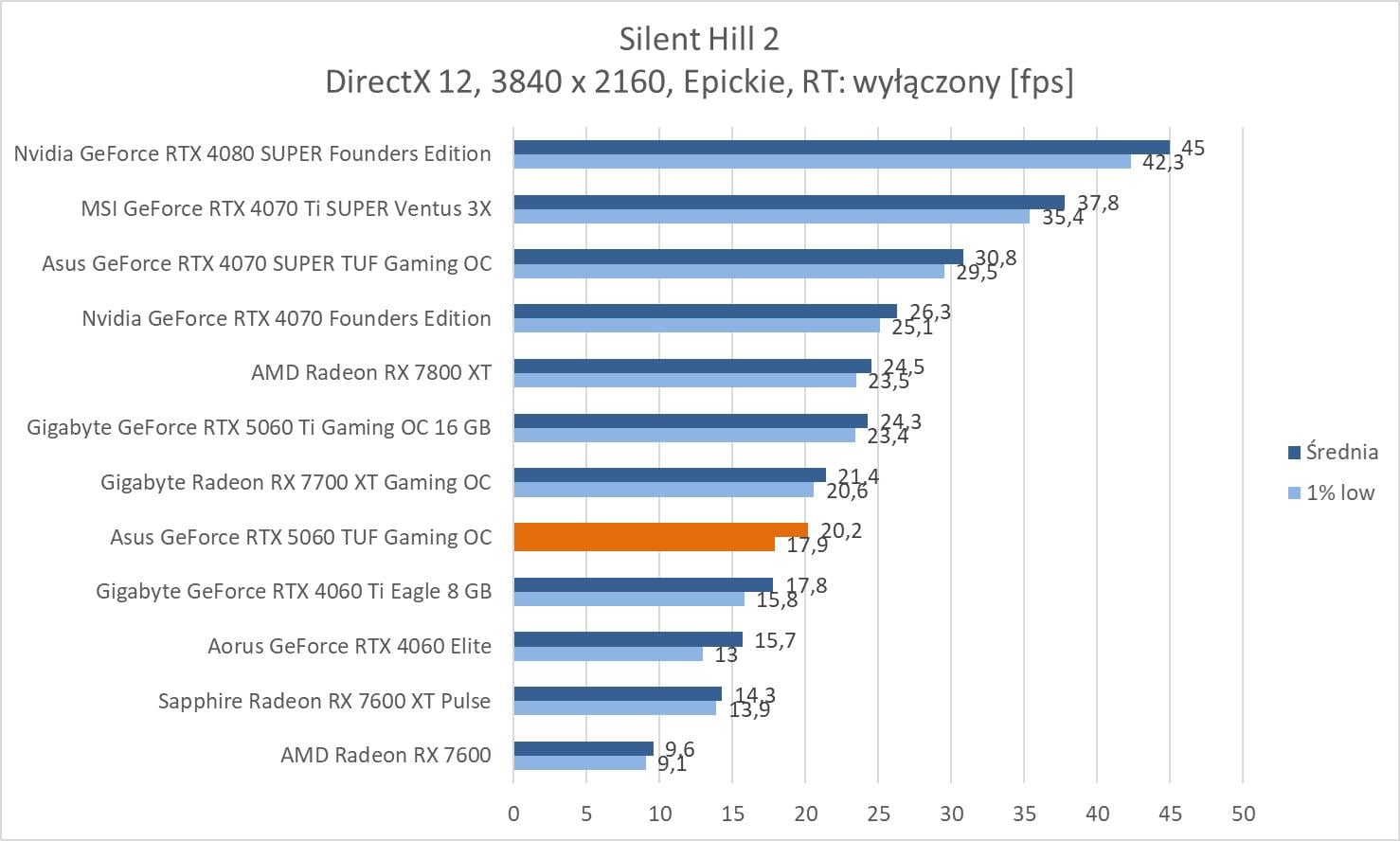Click the 20,2 data label
The image size is (1400, 841).
tap(841, 530)
